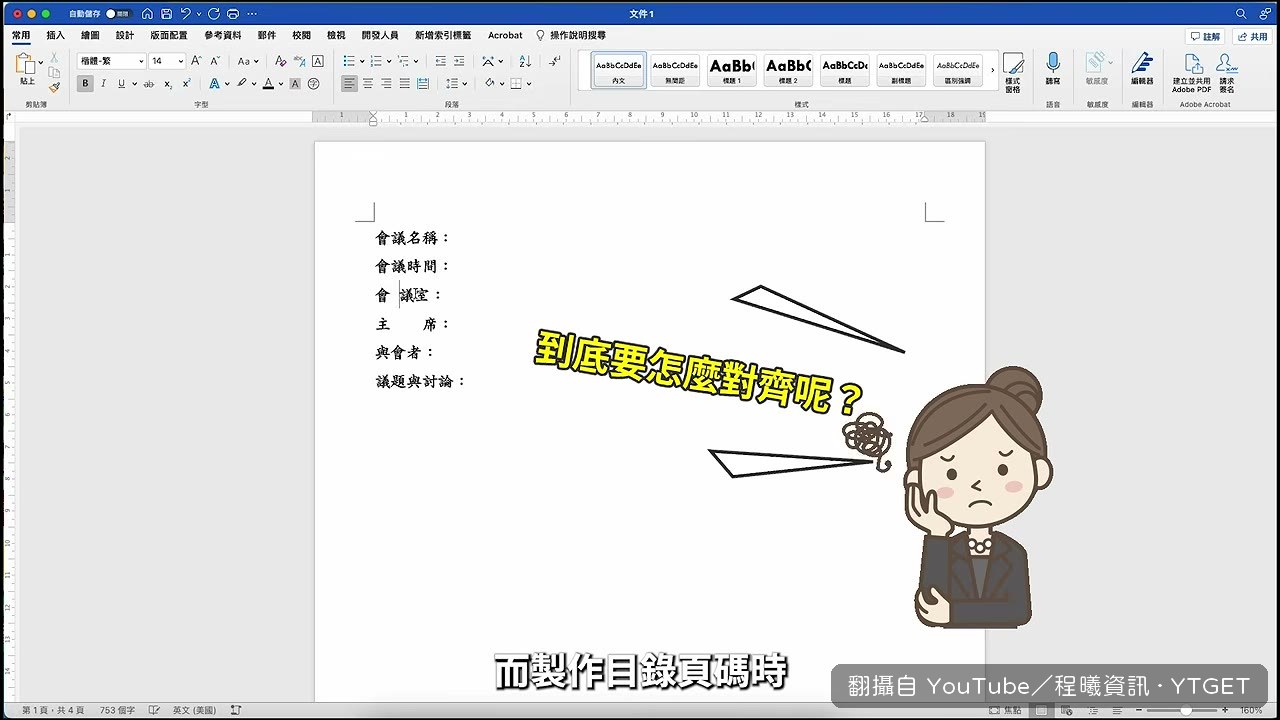Switch to the Acrobat tab
Screen dimensions: 1280x720
505,35
